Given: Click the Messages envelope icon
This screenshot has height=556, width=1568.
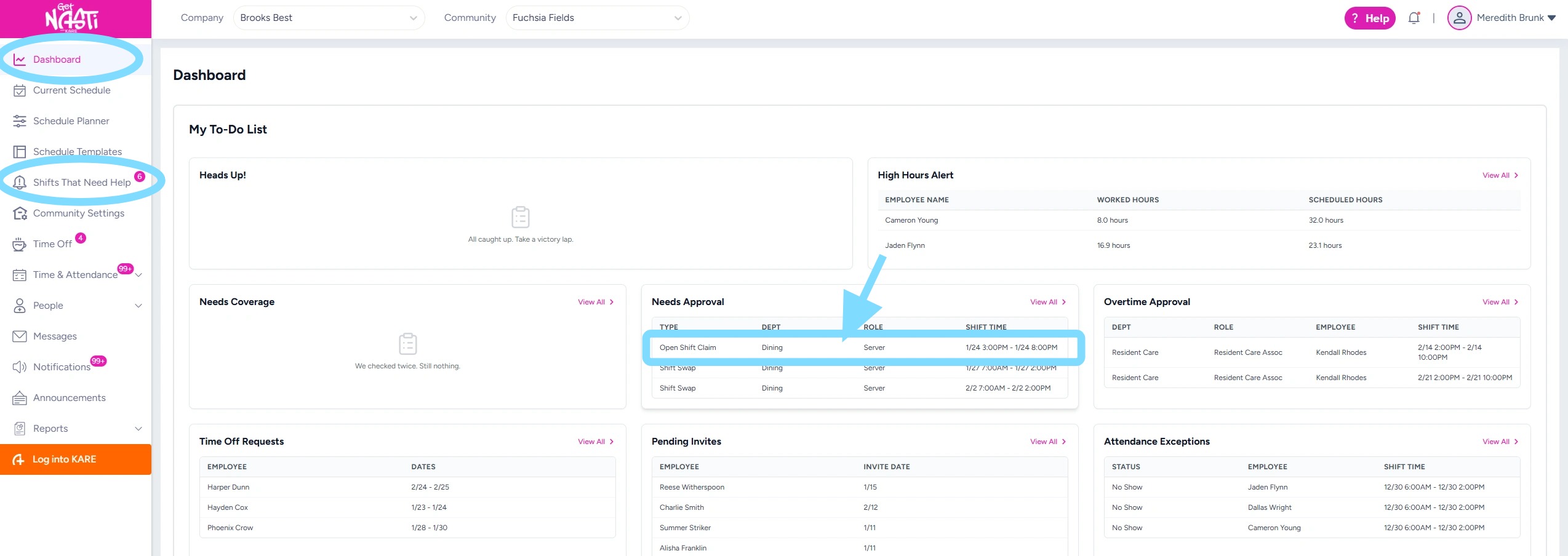Looking at the screenshot, I should coord(20,336).
